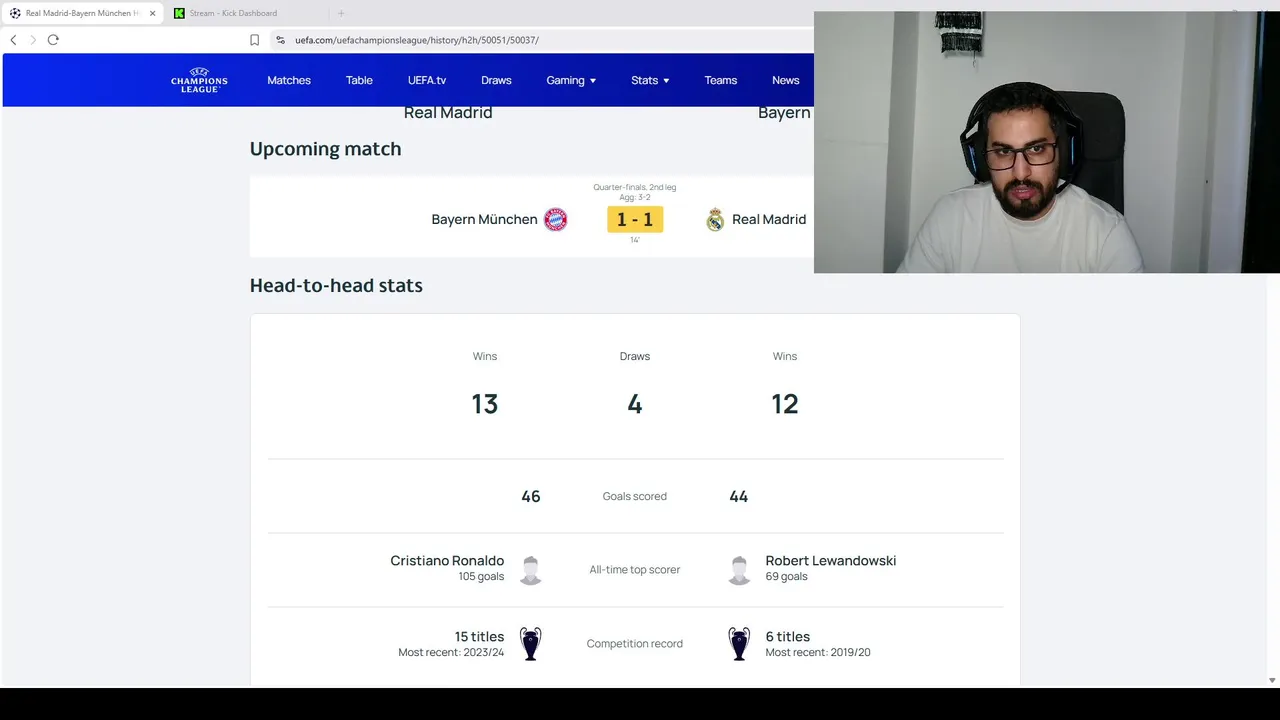
Task: Click the Cristiano Ronaldo name link
Action: (447, 561)
